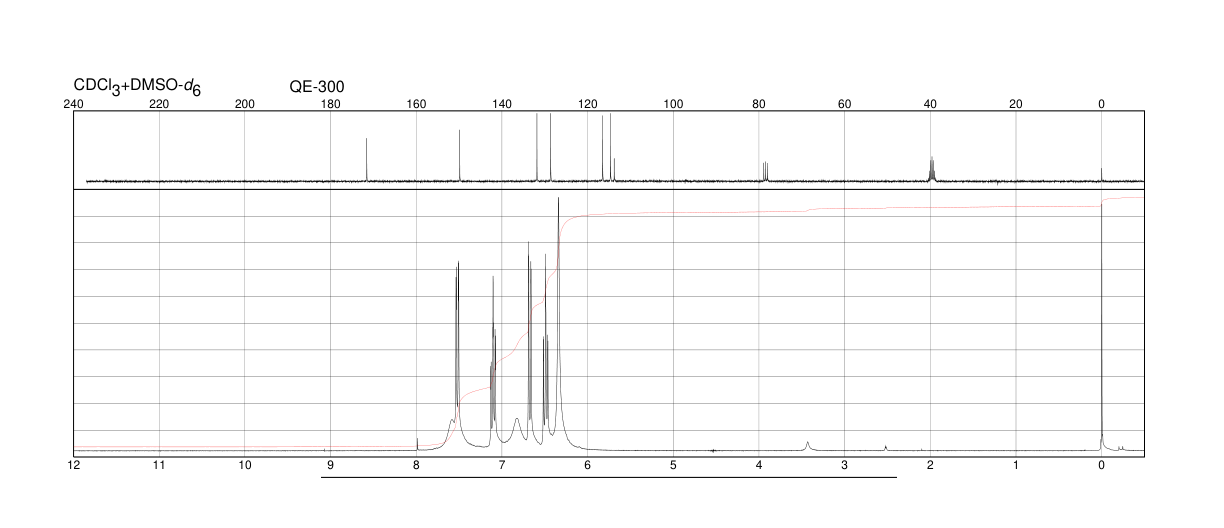Screen dimensions: 1224x528
Task: Click the carbon peak near 172 ppm
Action: (x=367, y=159)
